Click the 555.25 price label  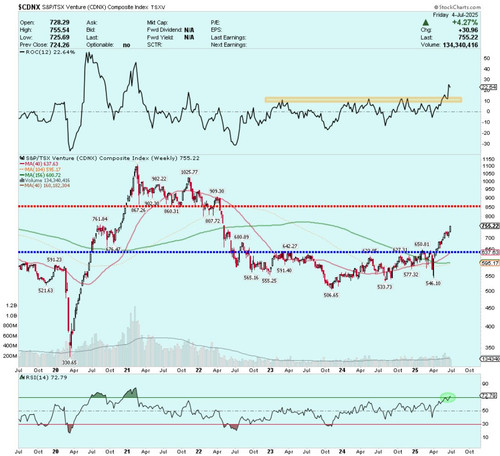(269, 281)
